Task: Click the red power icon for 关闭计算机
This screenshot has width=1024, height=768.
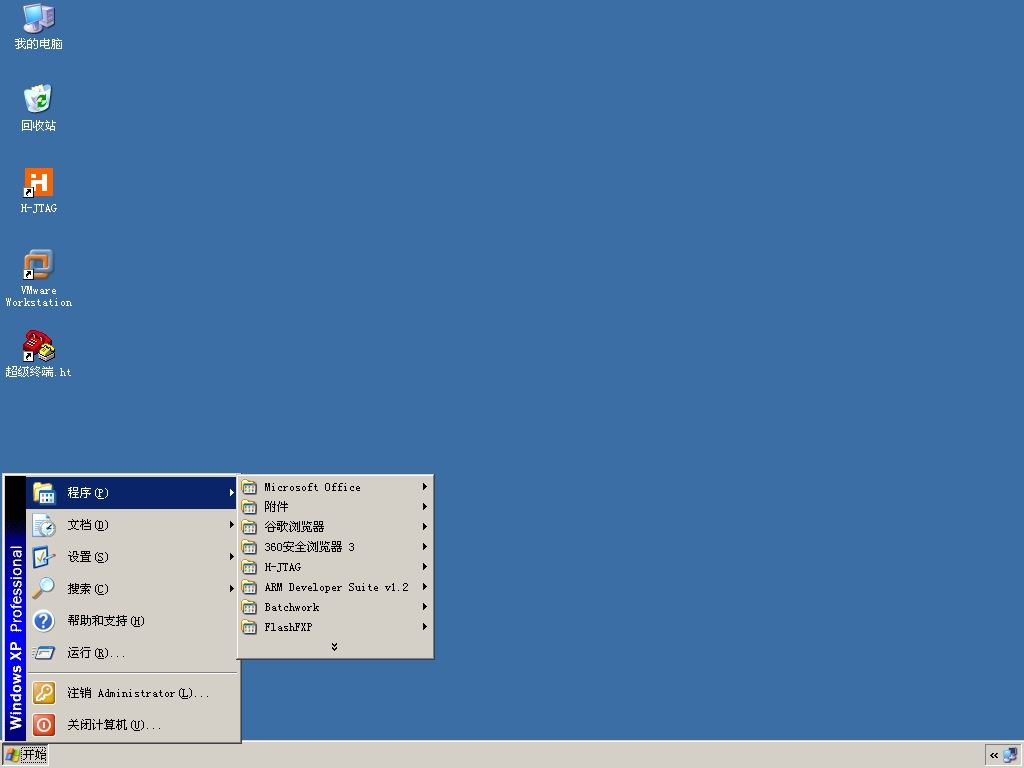Action: tap(44, 725)
